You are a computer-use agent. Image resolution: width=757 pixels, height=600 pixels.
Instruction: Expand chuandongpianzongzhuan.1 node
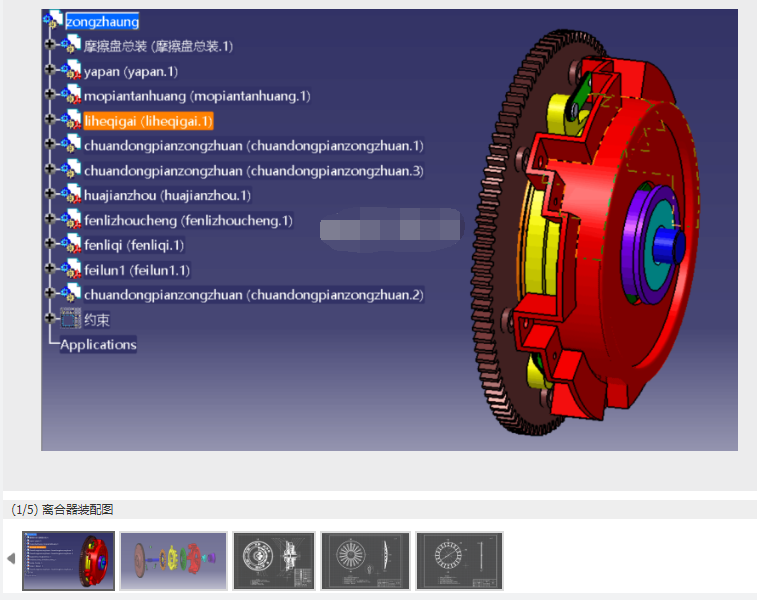[50, 144]
